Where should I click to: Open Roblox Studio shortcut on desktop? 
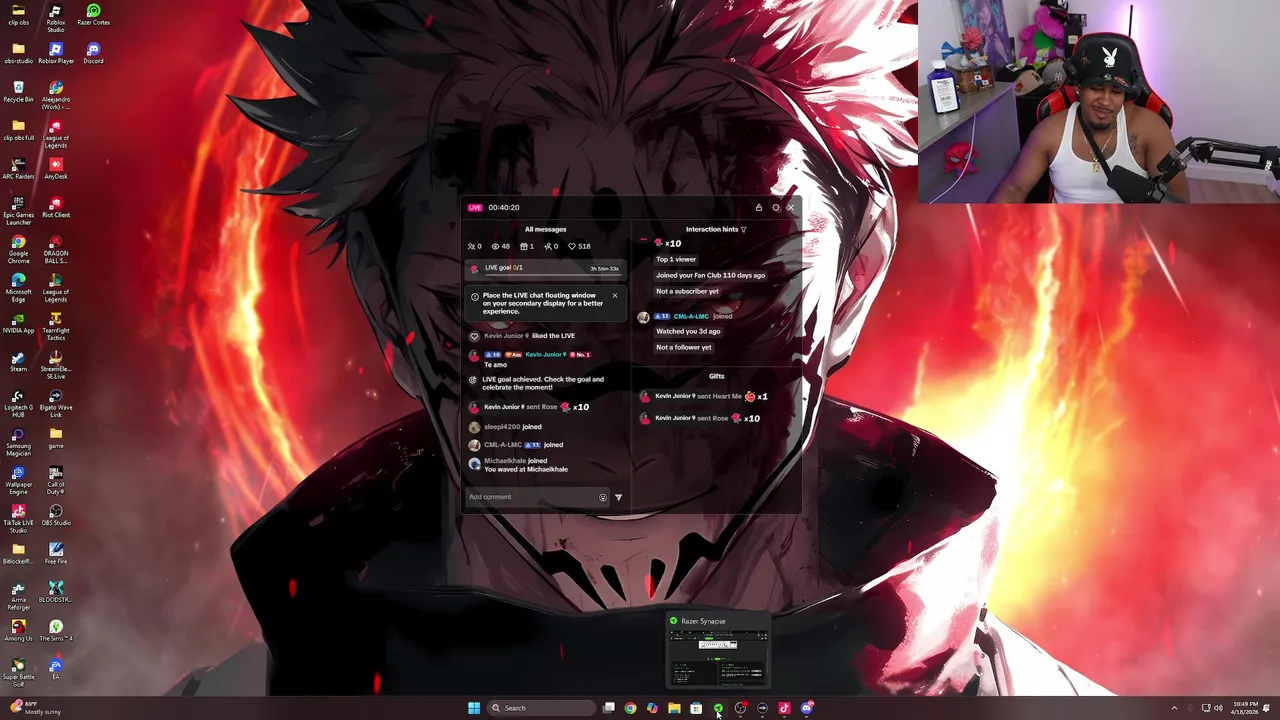point(55,17)
